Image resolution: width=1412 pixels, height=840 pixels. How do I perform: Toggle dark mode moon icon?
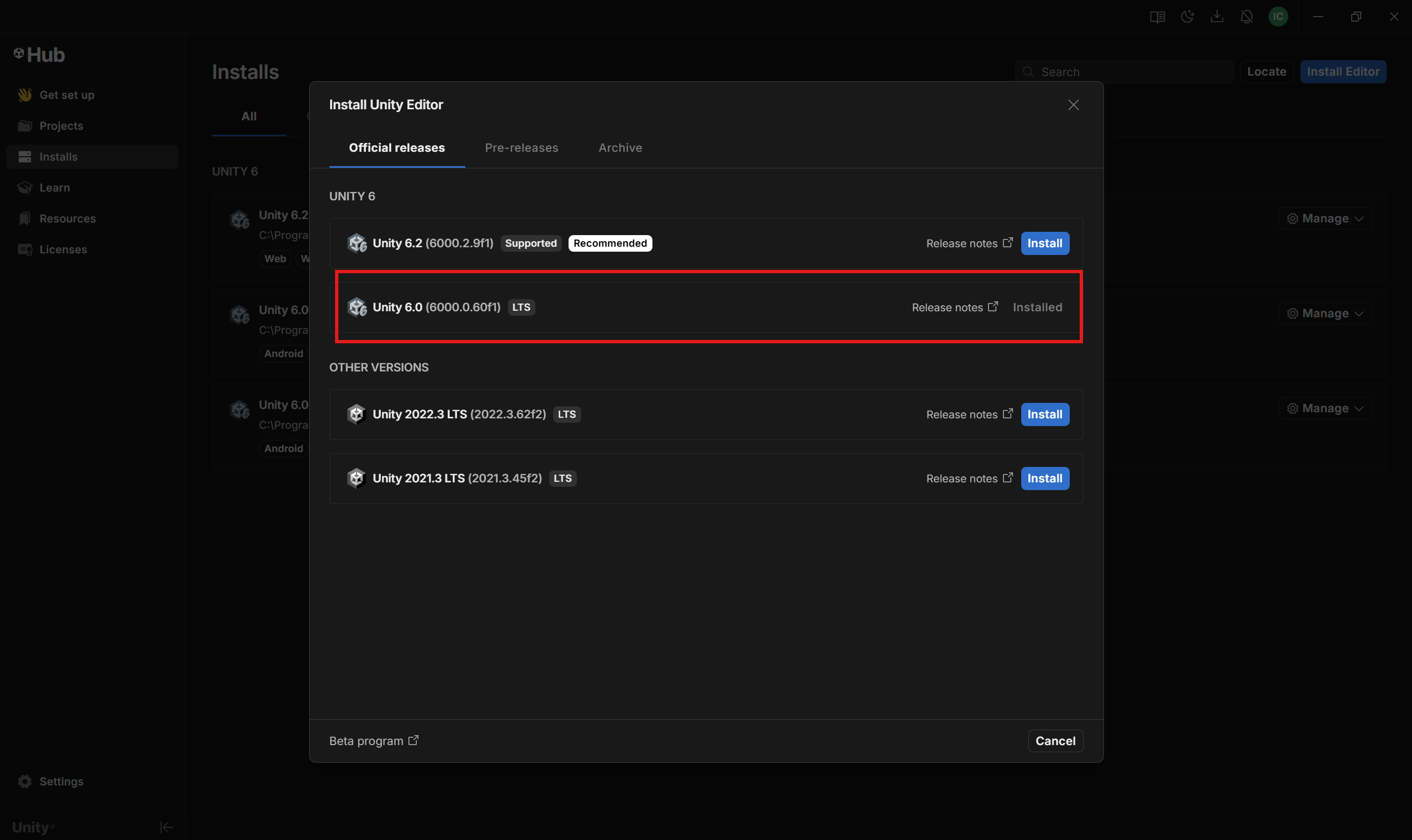(x=1187, y=17)
